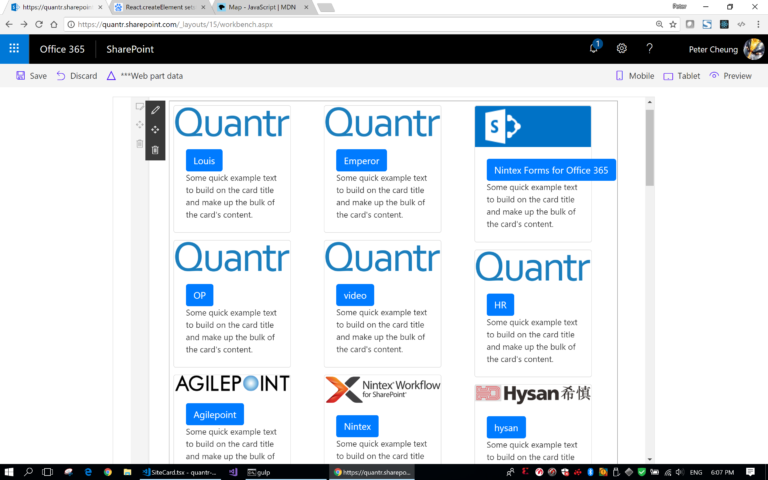
Task: Click the page vertical scrollbar thumb
Action: tap(649, 148)
